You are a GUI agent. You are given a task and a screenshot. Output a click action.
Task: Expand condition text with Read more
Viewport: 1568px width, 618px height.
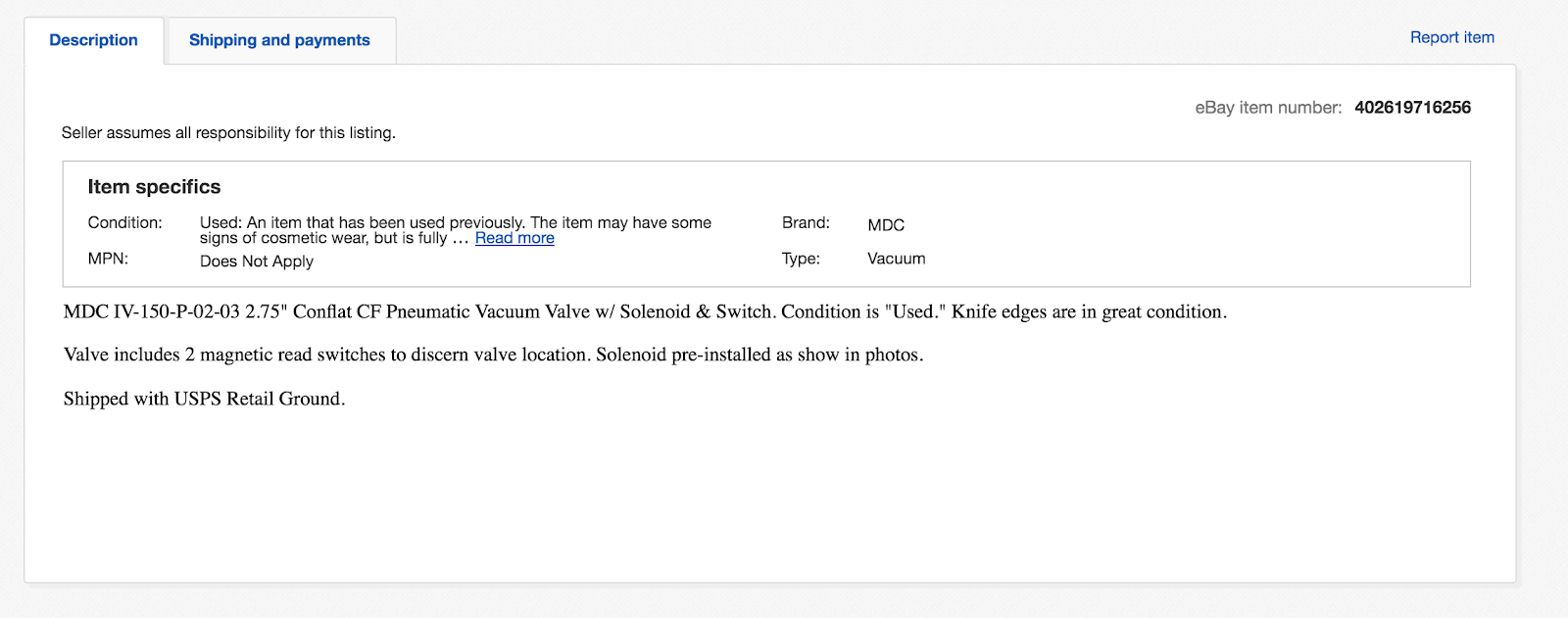click(514, 238)
